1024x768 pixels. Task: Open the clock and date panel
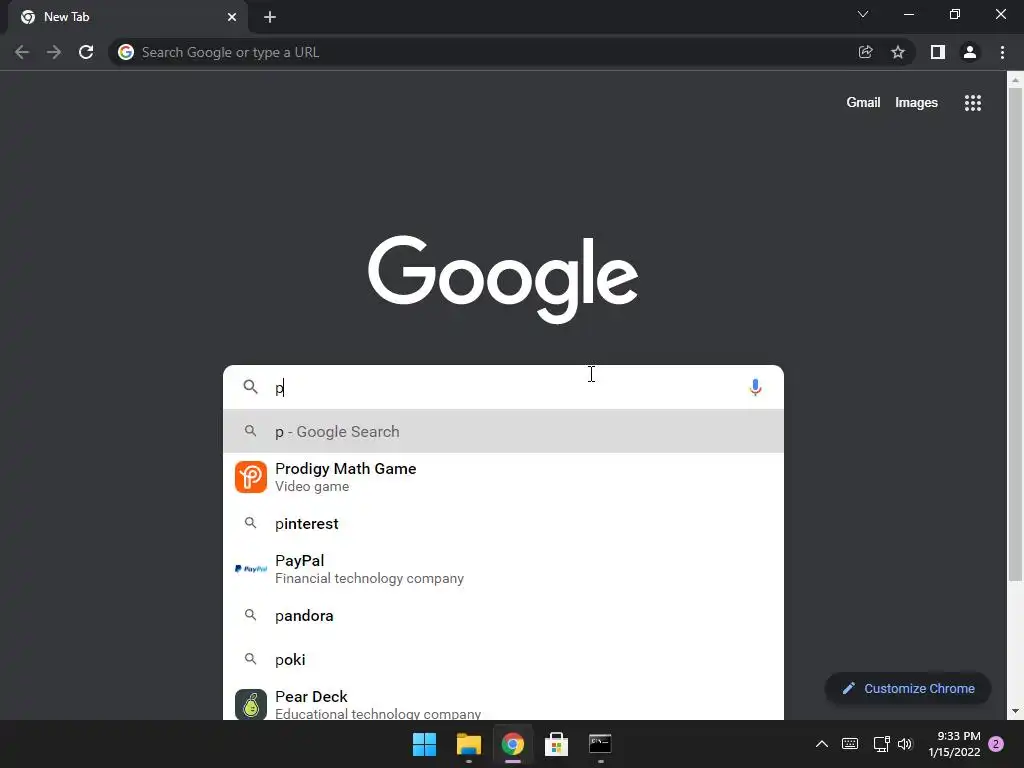pos(954,744)
